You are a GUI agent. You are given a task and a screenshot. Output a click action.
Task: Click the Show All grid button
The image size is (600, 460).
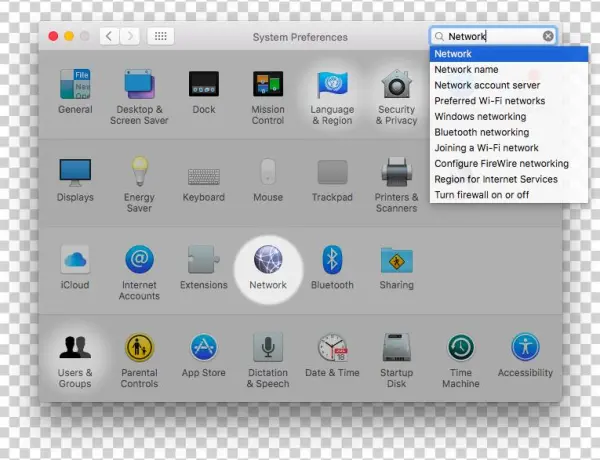(161, 36)
